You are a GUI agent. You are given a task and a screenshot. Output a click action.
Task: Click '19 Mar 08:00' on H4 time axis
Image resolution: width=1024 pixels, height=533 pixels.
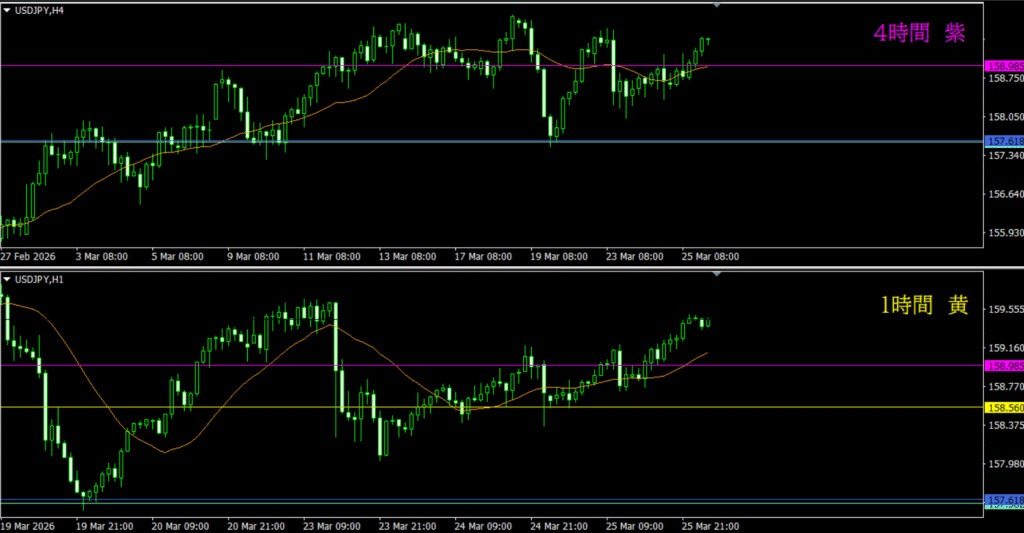[557, 256]
